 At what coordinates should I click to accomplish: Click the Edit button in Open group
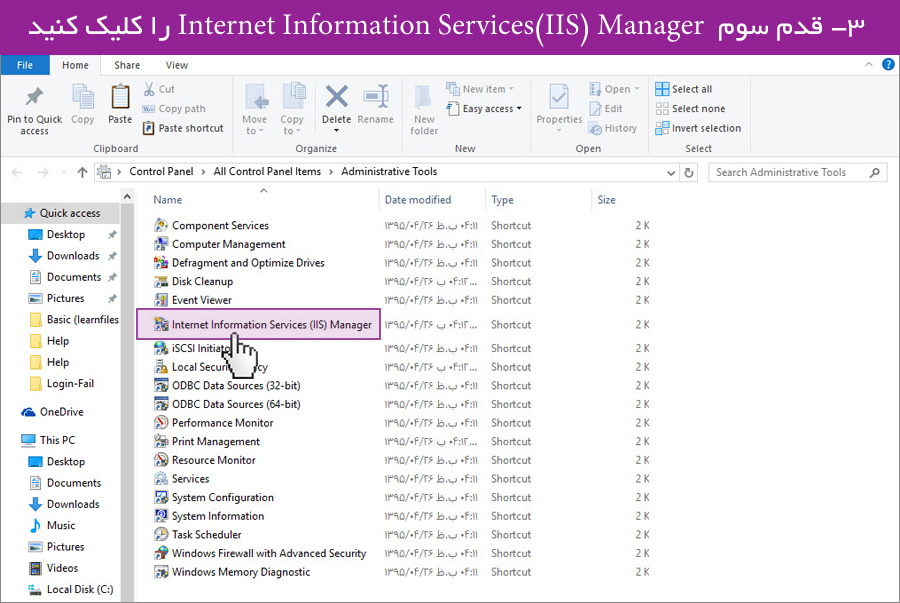[x=606, y=108]
